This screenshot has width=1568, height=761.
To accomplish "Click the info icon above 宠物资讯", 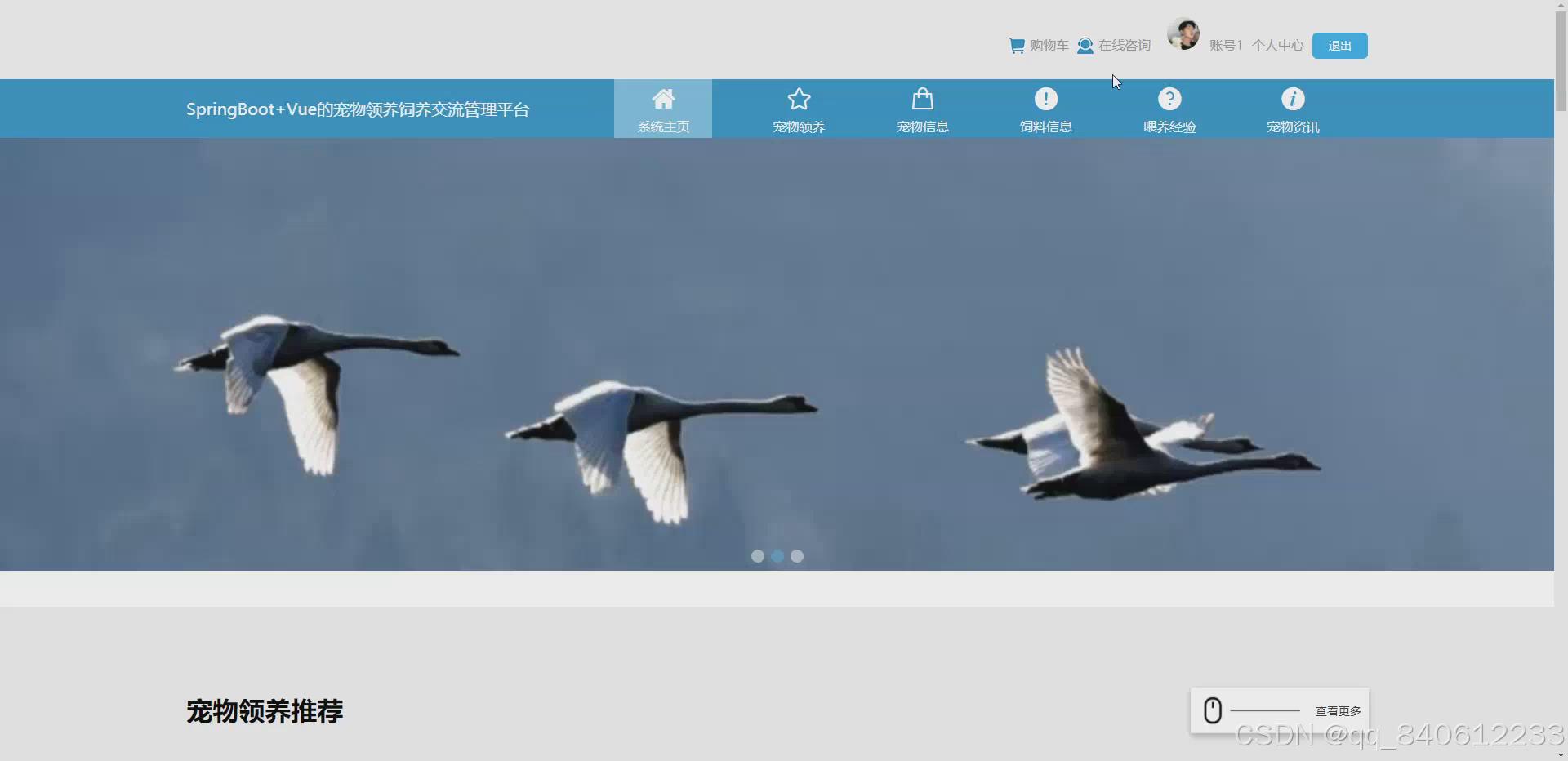I will 1293,99.
